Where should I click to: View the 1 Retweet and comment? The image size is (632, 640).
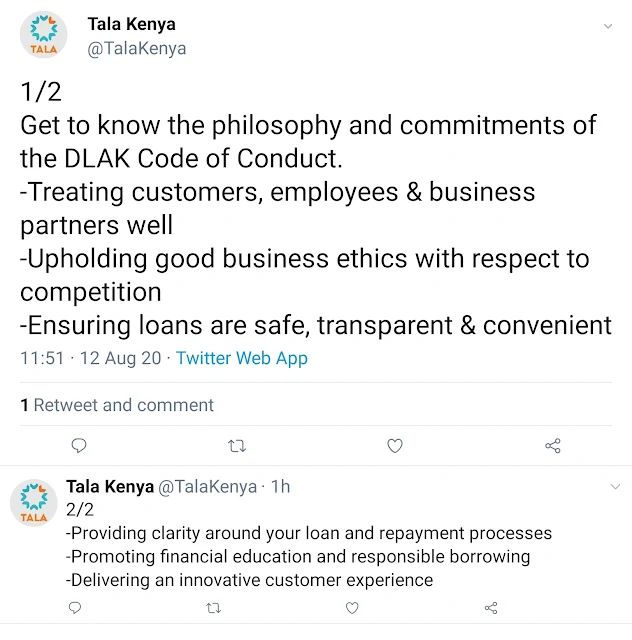tap(117, 405)
